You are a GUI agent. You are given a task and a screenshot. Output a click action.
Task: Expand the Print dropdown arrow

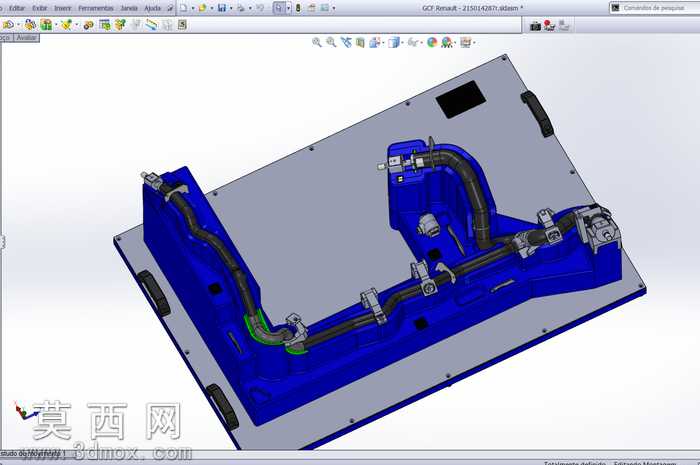(250, 8)
